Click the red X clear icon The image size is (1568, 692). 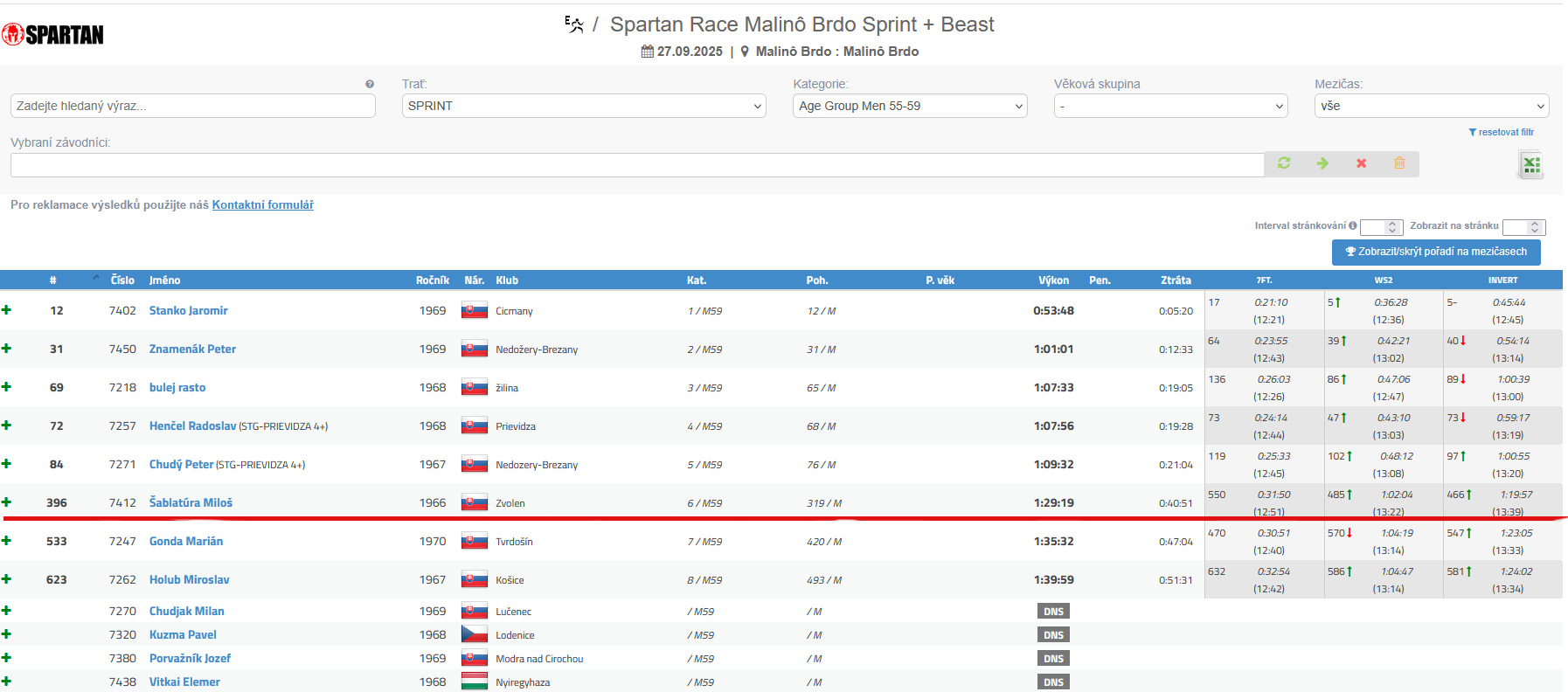(1361, 163)
